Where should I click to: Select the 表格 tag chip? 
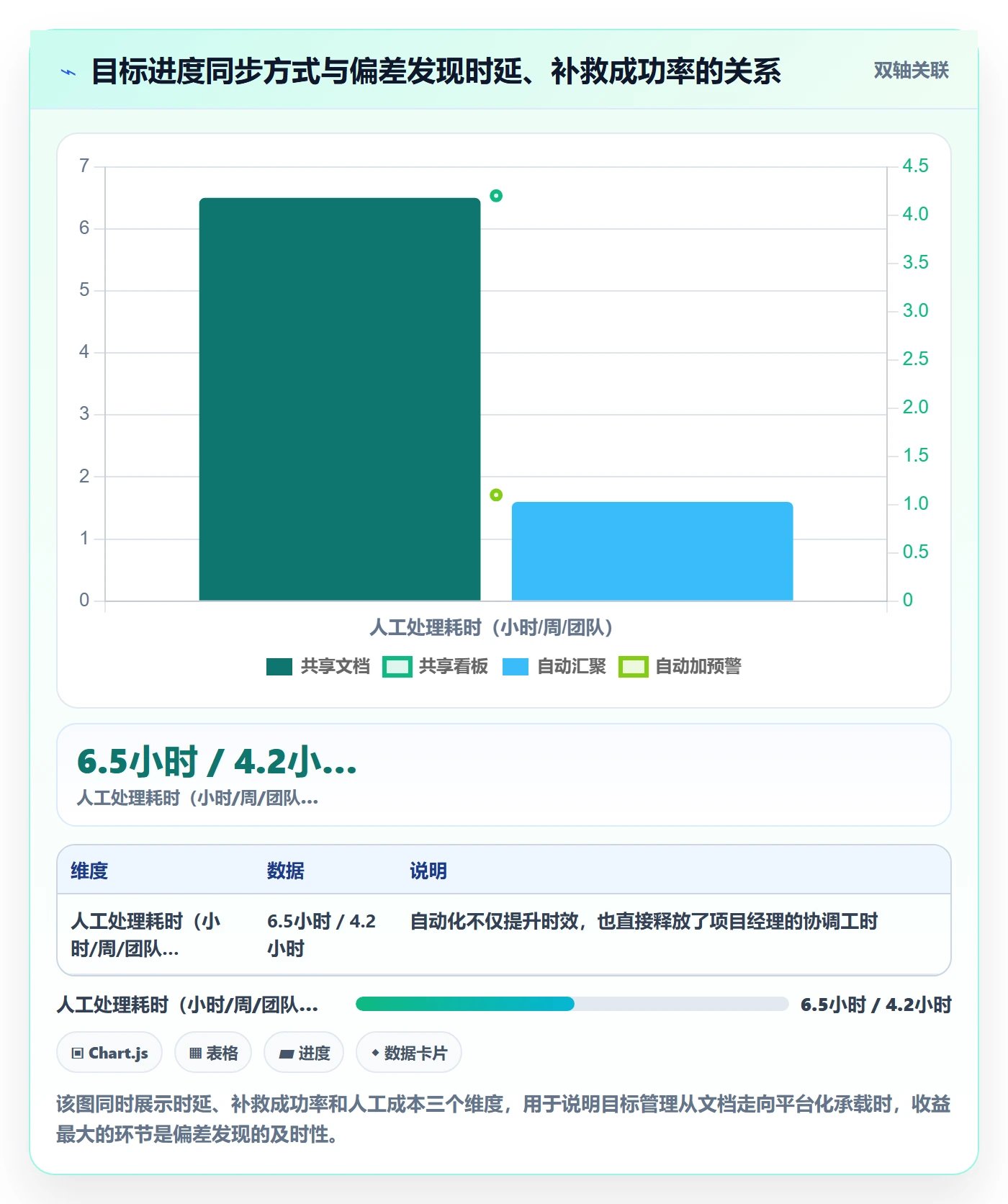(x=213, y=1053)
